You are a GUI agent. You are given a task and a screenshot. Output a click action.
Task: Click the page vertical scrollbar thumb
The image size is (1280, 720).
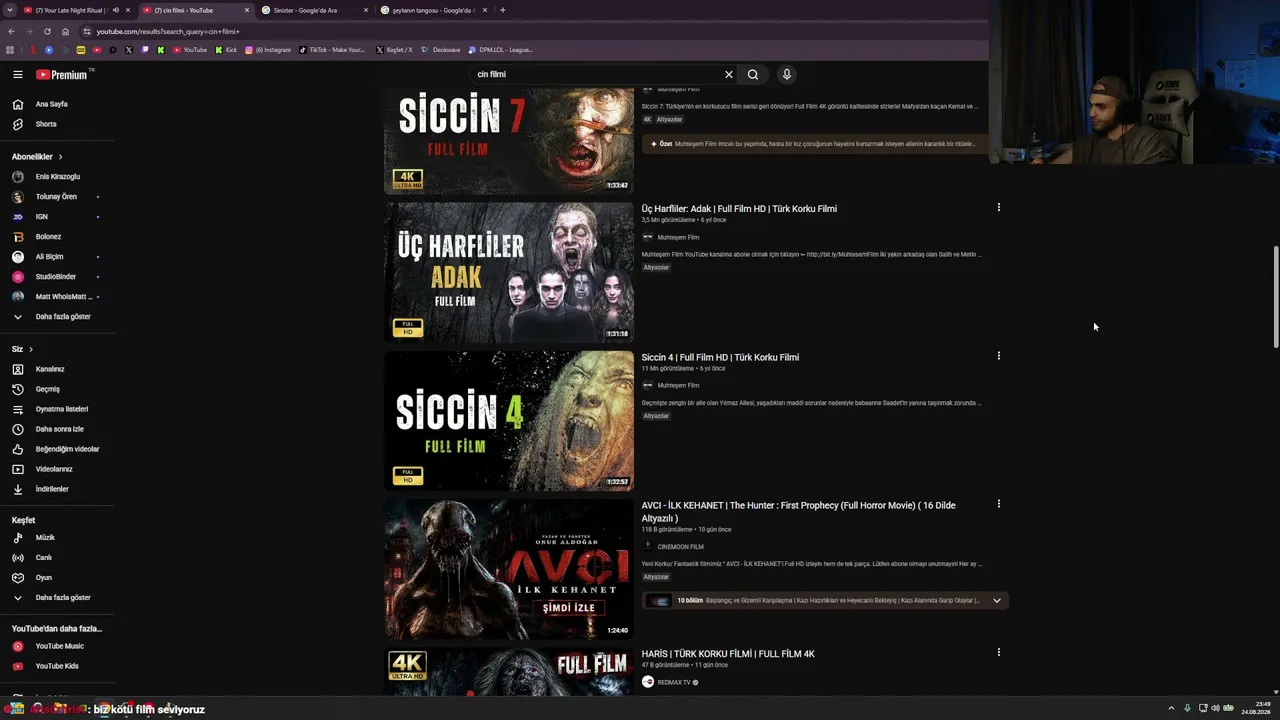click(x=1275, y=297)
